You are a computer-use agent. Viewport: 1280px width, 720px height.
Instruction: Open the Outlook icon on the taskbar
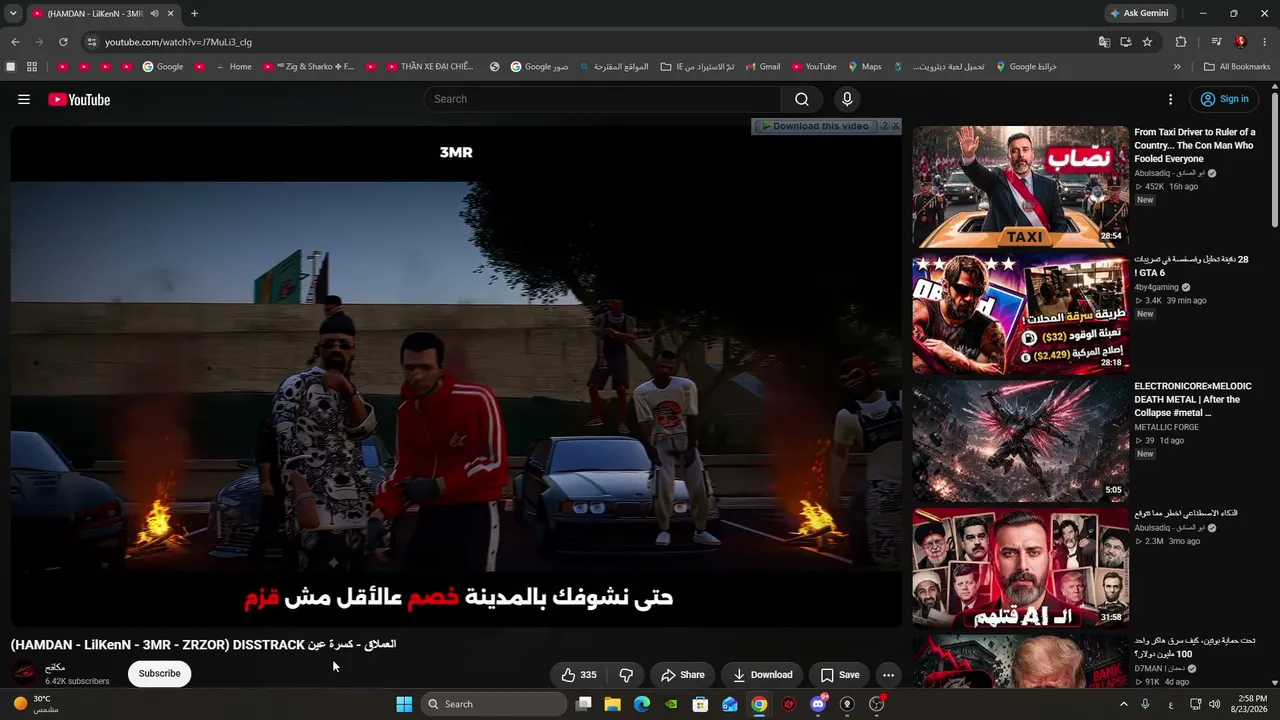[x=730, y=704]
